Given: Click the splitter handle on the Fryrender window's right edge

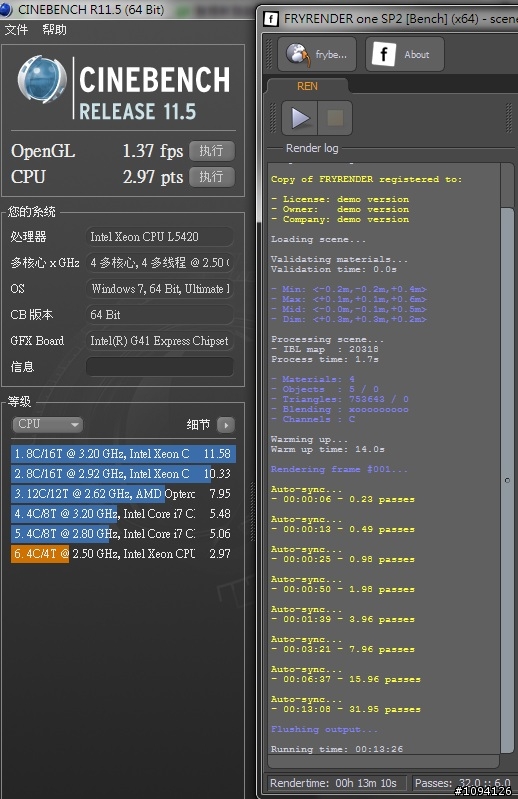Looking at the screenshot, I should 508,118.
